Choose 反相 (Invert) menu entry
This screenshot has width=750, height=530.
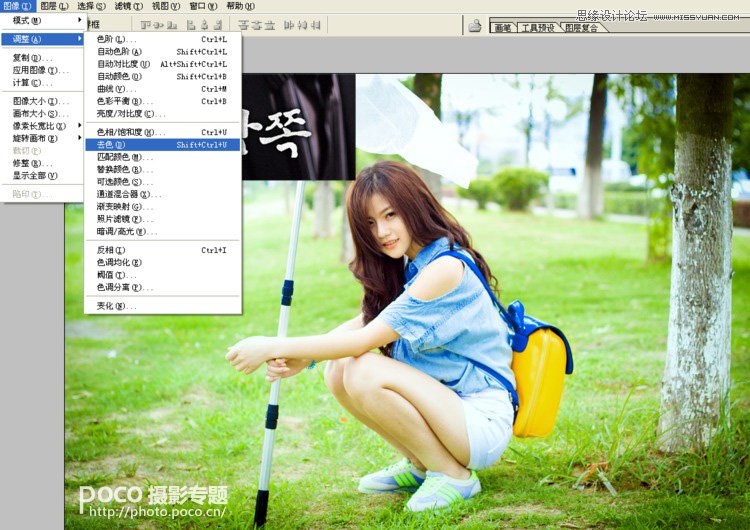coord(163,250)
